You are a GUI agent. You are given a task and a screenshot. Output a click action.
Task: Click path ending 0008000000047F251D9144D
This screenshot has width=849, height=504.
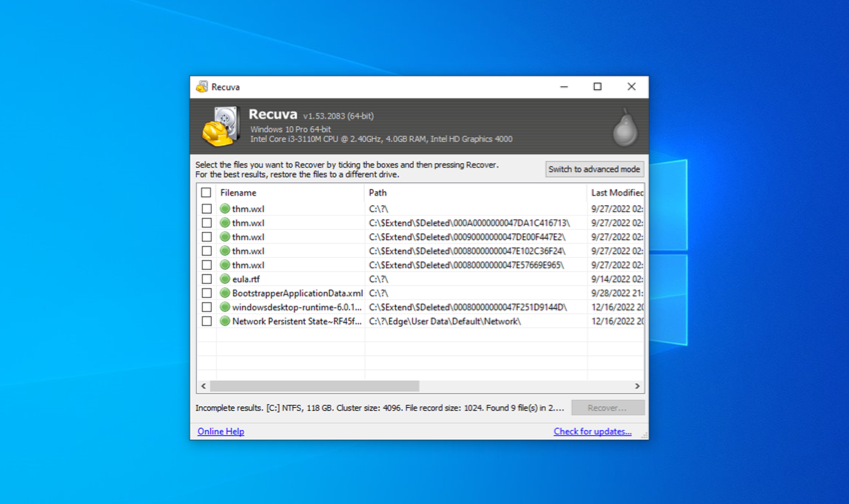click(468, 307)
